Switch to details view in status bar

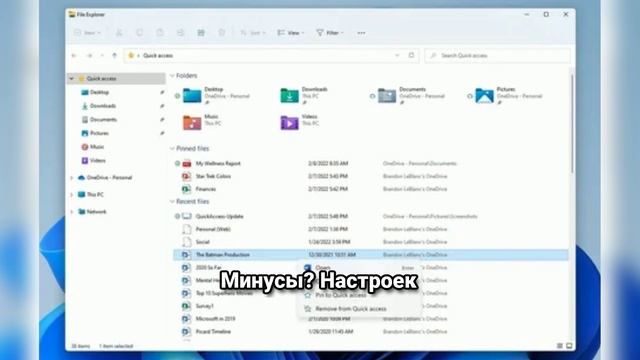tap(560, 346)
